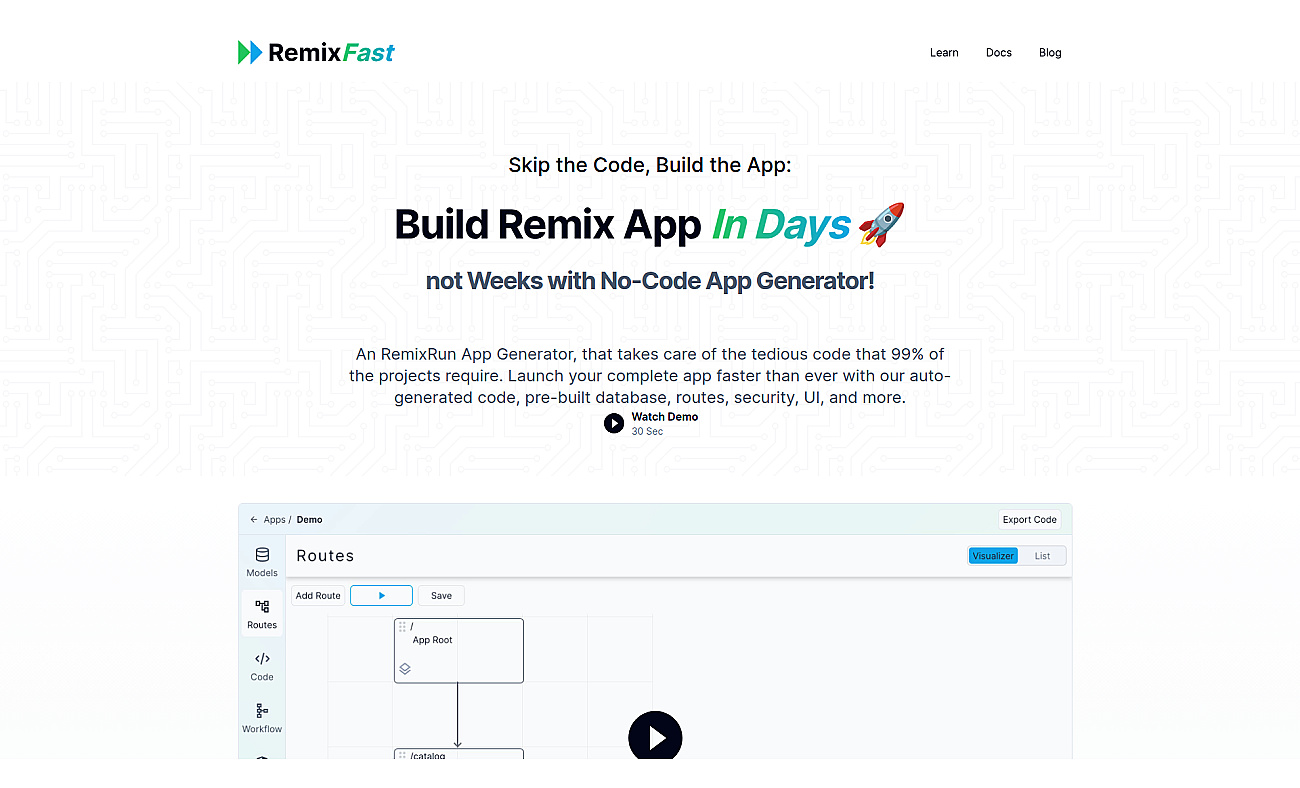
Task: Open the Docs page
Action: click(999, 53)
